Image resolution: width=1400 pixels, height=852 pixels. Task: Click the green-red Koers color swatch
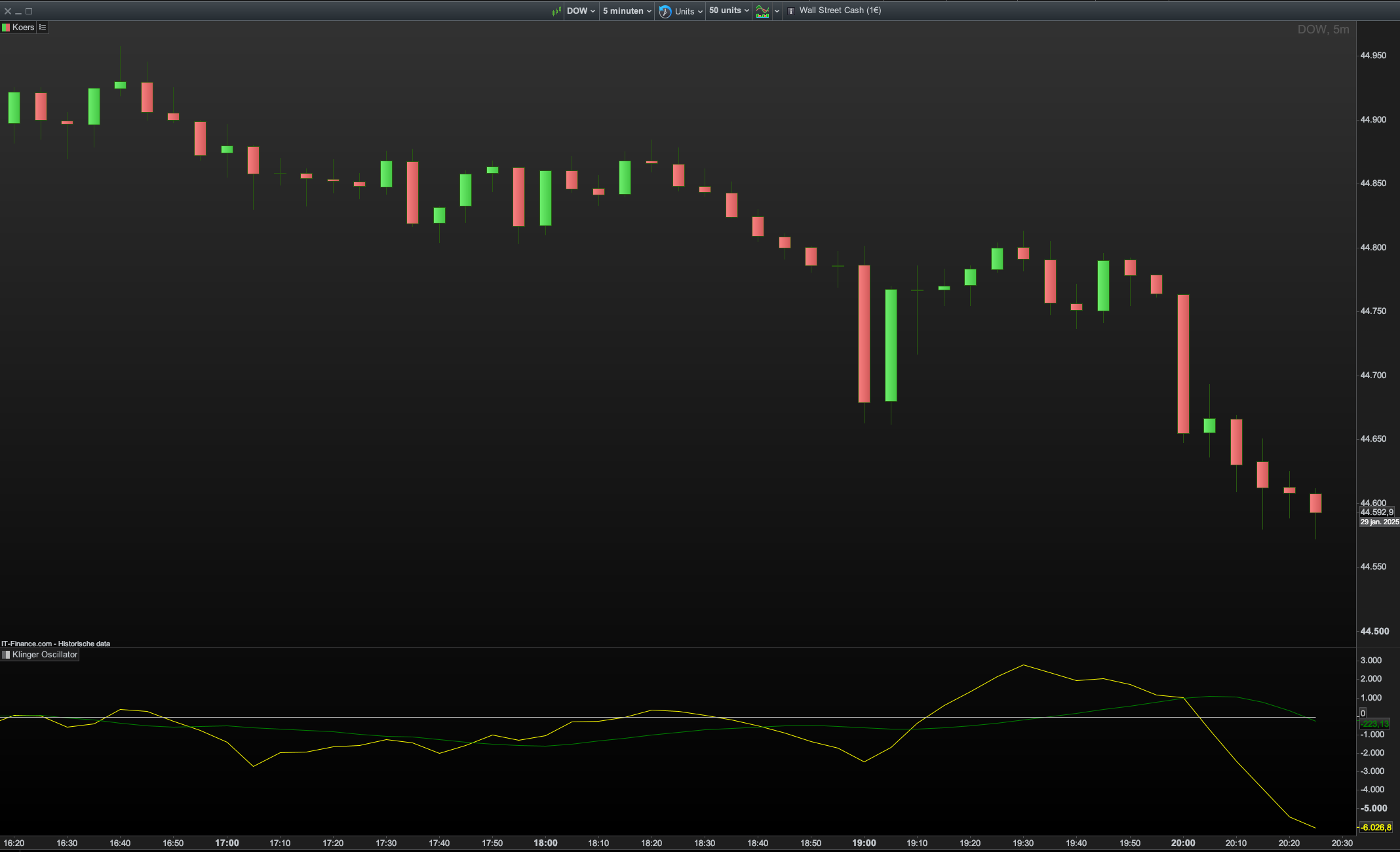point(6,28)
